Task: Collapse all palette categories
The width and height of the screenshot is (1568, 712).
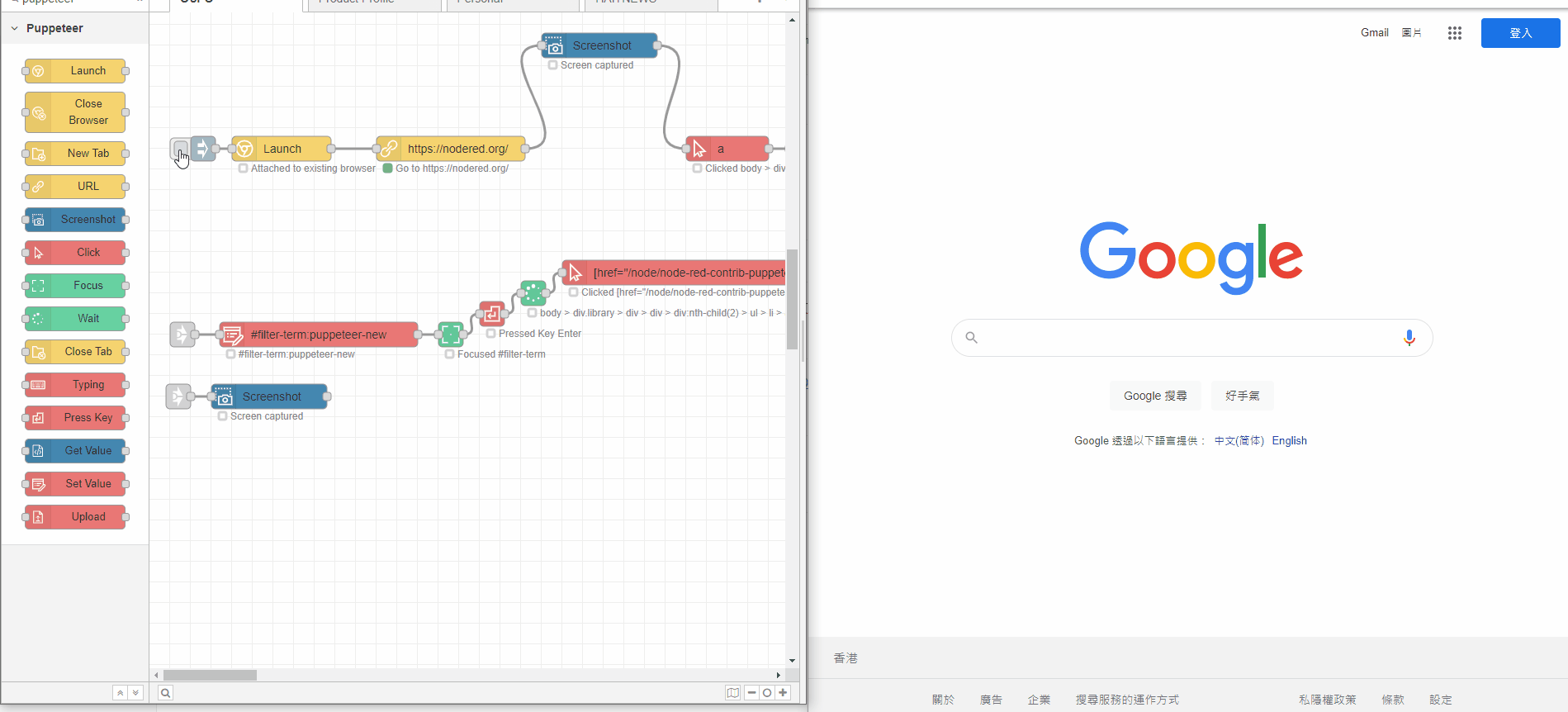Action: (x=121, y=693)
